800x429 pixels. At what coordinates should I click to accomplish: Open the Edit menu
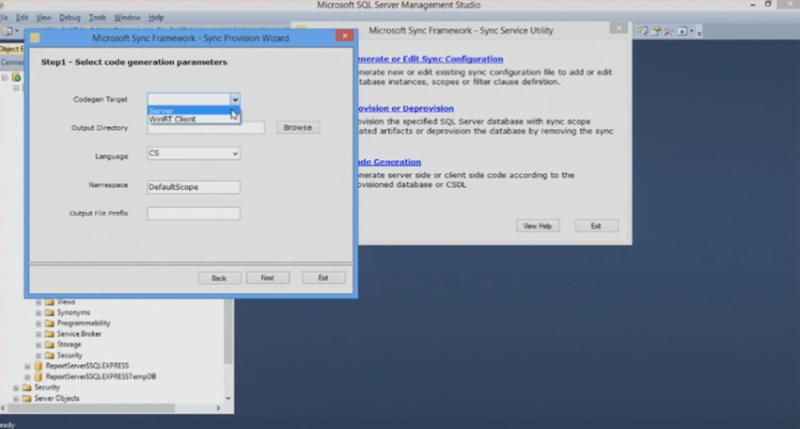(x=22, y=17)
